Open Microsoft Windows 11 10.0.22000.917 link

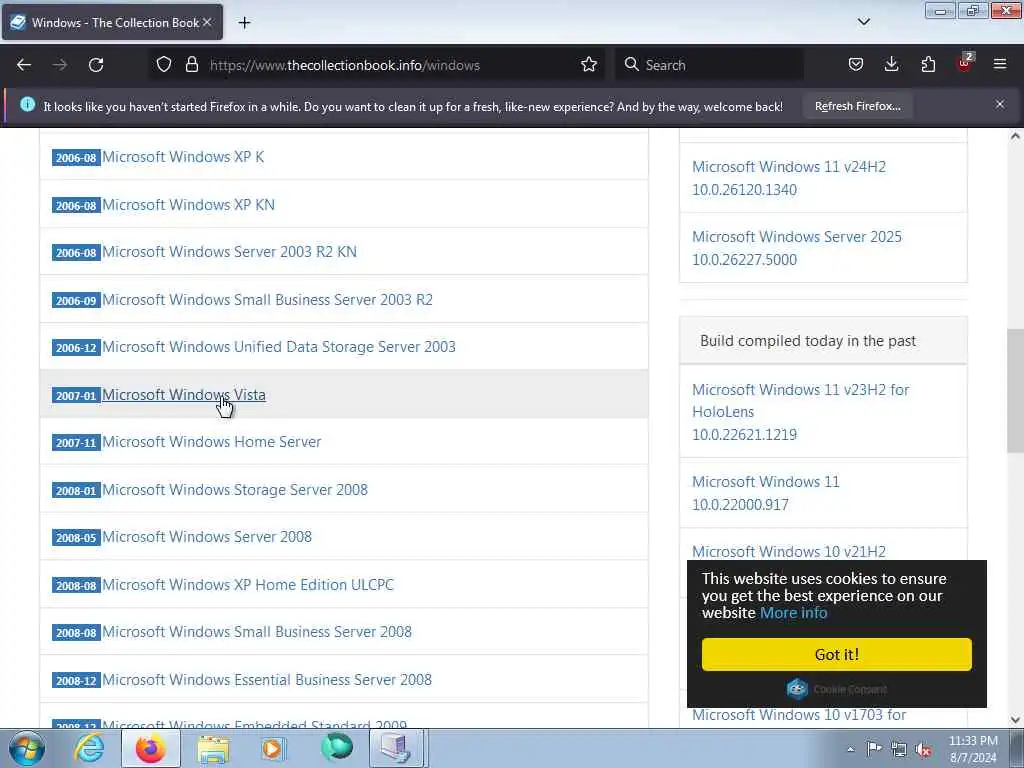click(x=765, y=492)
